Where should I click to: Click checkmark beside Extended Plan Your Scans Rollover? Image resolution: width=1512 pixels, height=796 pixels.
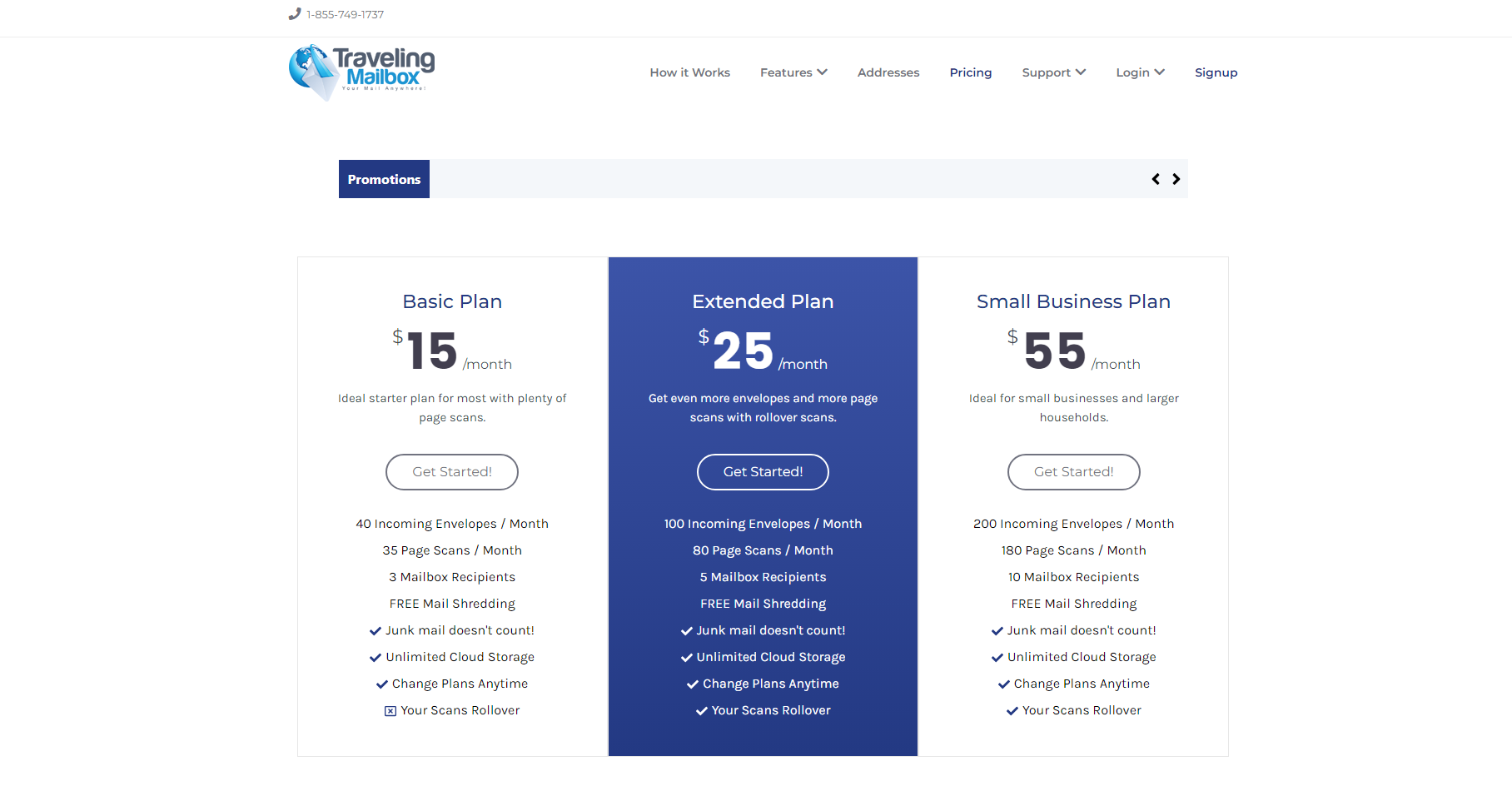702,711
